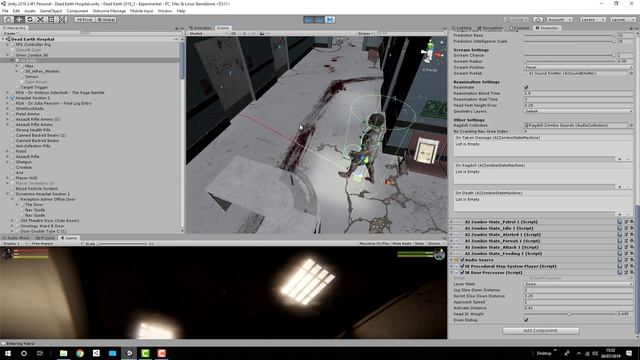Select the Hand tool in toolbar
The image size is (640, 360).
click(8, 19)
